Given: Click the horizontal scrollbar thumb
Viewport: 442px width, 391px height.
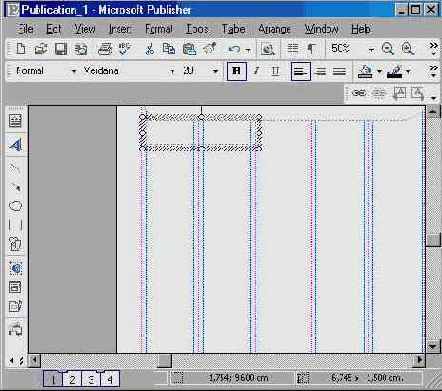Looking at the screenshot, I should (x=164, y=360).
